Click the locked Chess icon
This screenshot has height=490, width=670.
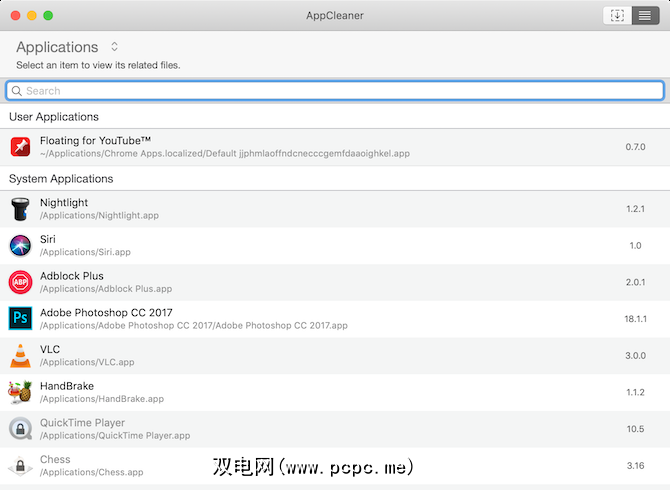[x=20, y=466]
